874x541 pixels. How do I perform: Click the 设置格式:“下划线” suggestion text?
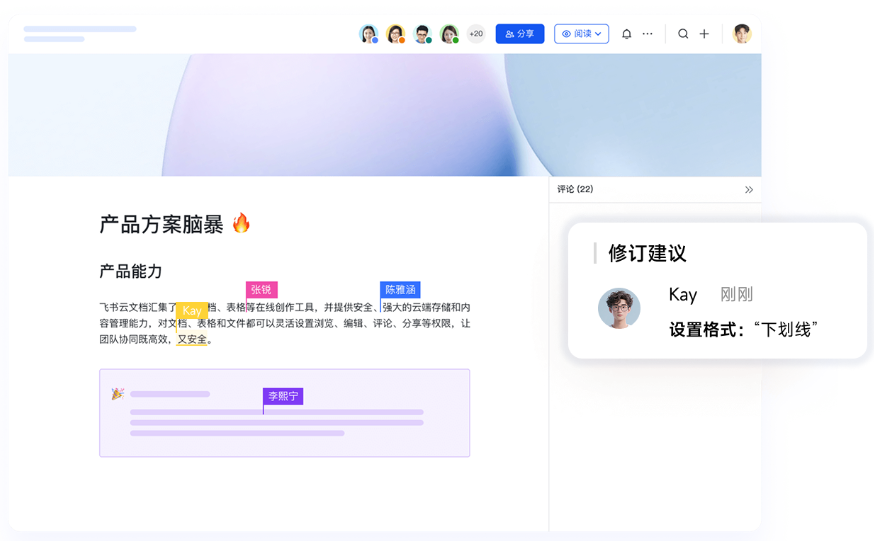pyautogui.click(x=743, y=329)
